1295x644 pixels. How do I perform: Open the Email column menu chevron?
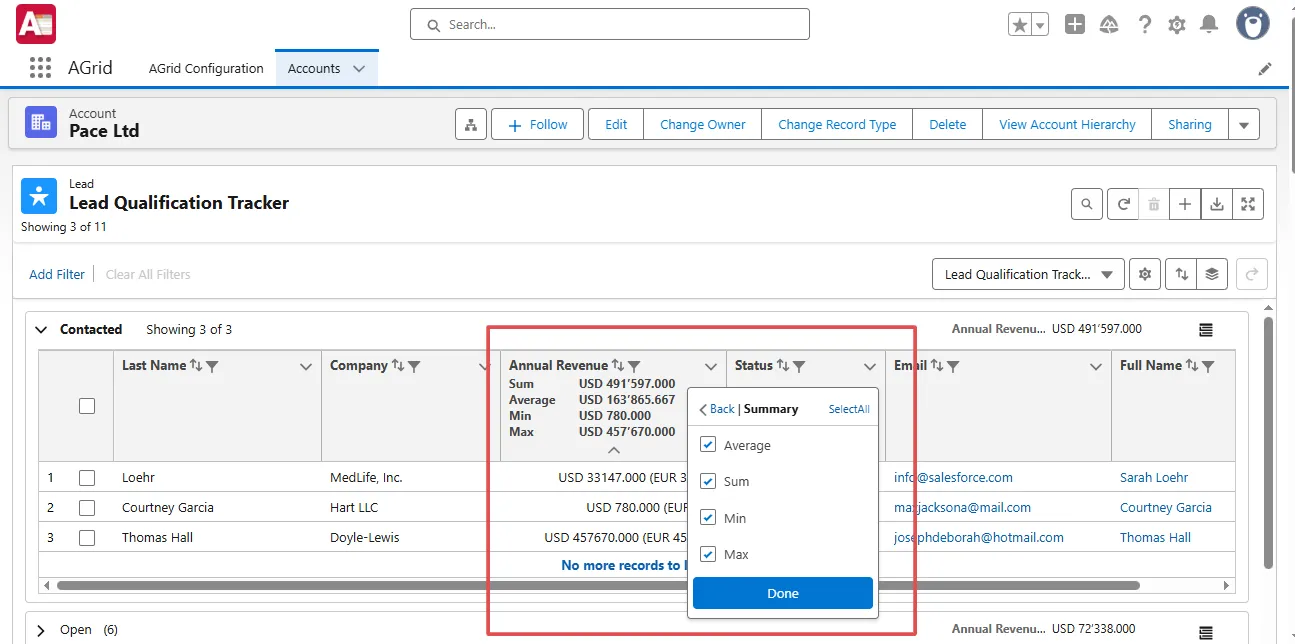(1096, 367)
